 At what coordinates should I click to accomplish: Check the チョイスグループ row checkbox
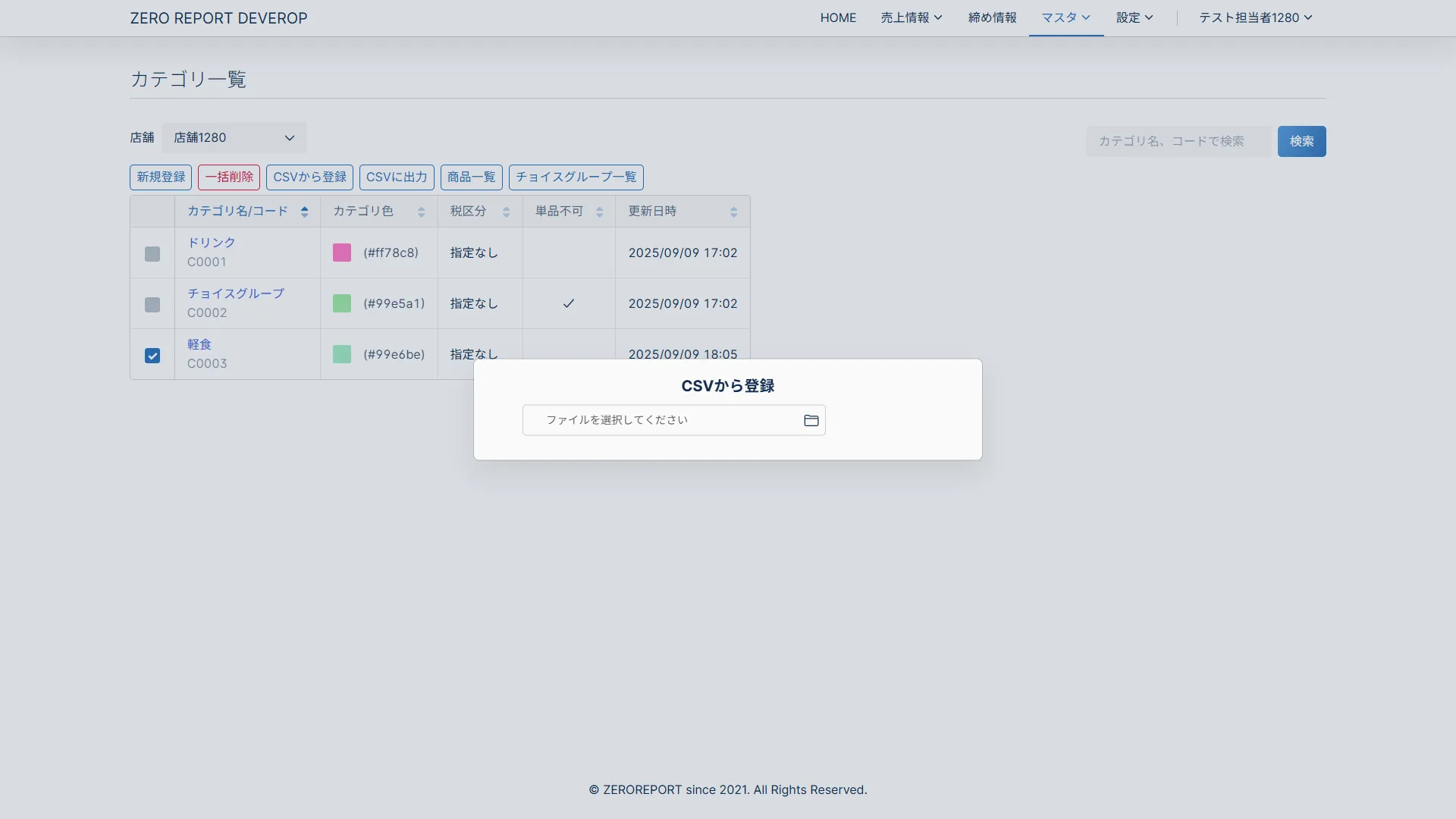[152, 304]
